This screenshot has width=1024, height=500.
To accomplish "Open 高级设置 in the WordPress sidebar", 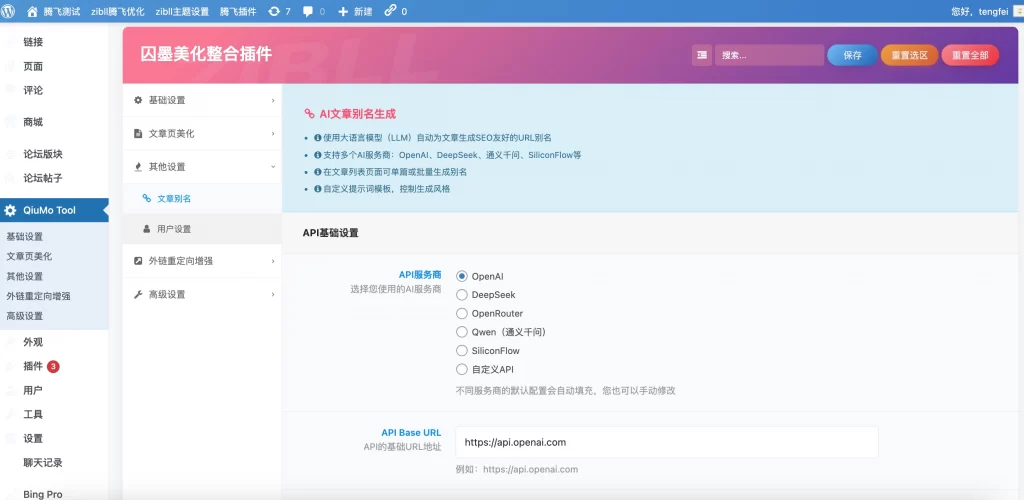I will (x=25, y=316).
